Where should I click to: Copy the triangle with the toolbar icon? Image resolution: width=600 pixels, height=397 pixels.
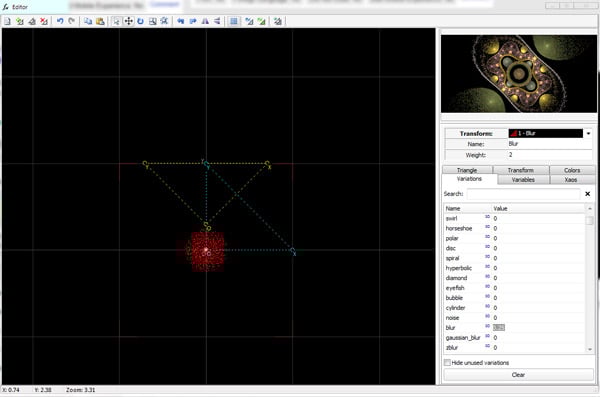(88, 21)
